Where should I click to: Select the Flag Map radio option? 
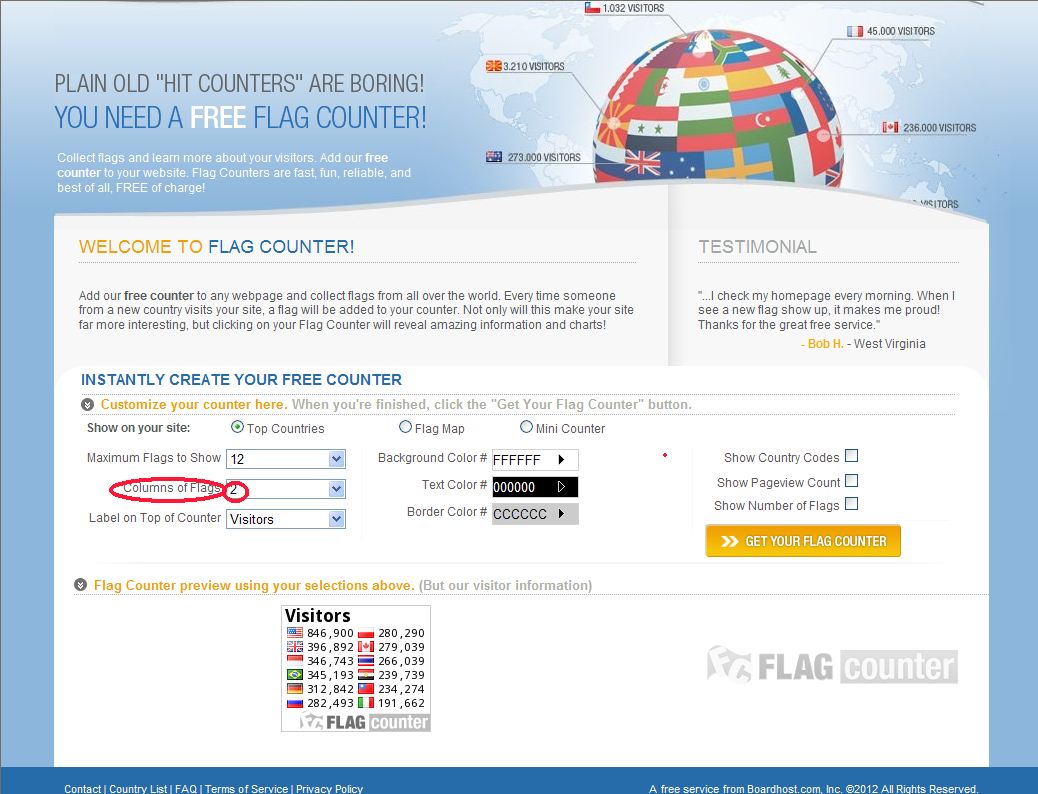coord(405,427)
